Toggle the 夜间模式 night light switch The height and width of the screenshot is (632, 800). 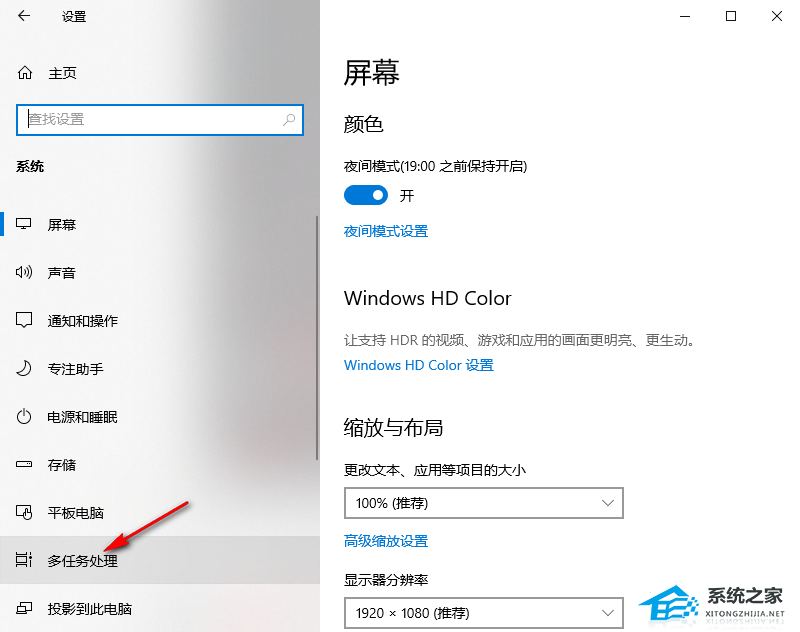tap(366, 195)
